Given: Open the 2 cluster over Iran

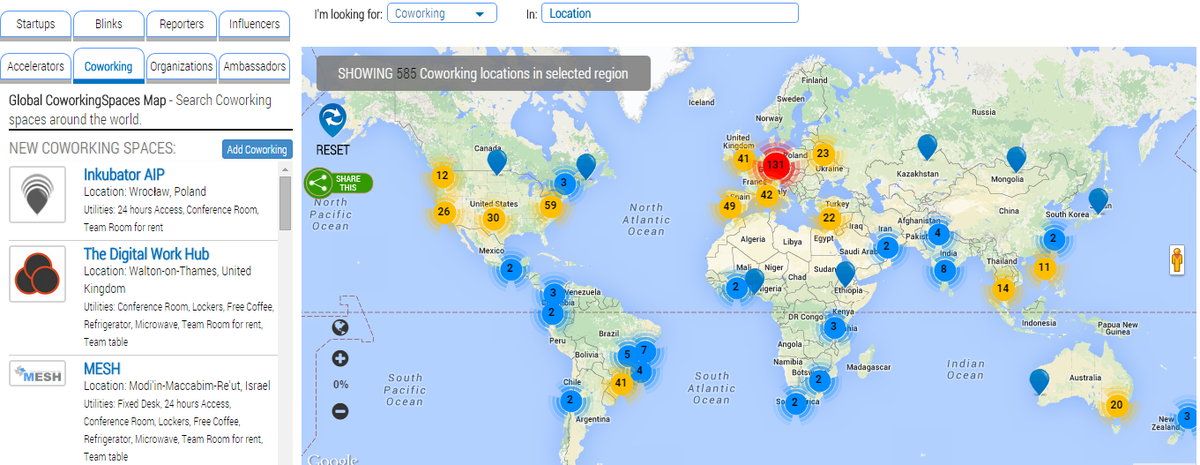Looking at the screenshot, I should coord(885,246).
